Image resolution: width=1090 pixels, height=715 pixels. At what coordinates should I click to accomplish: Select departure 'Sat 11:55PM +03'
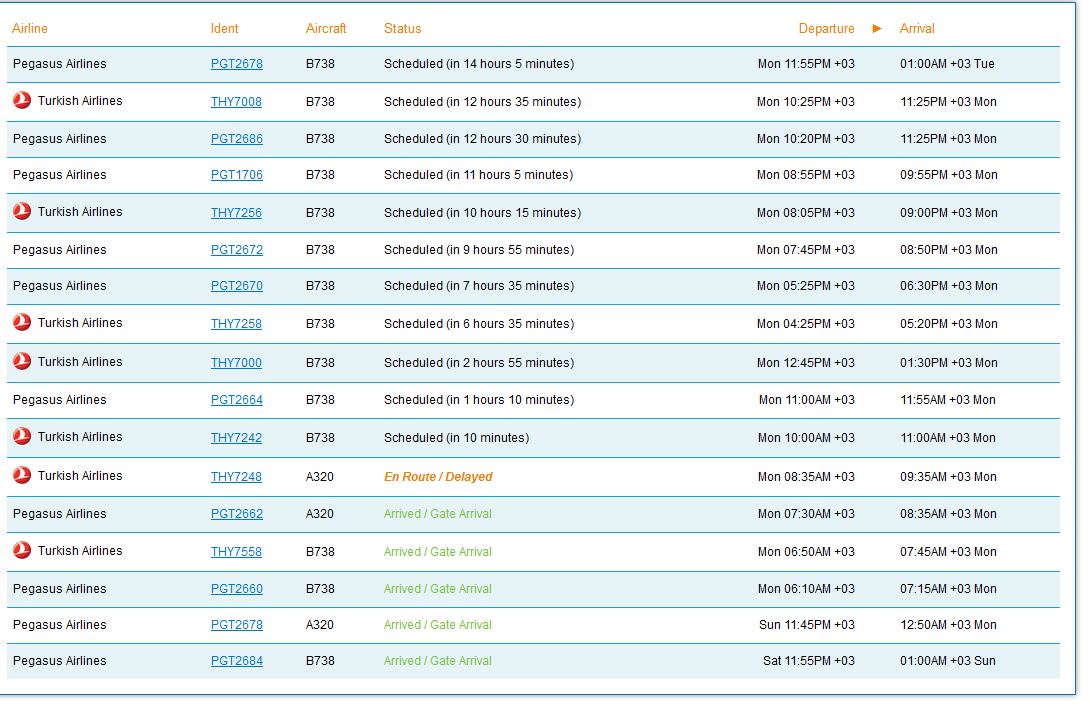(x=809, y=661)
